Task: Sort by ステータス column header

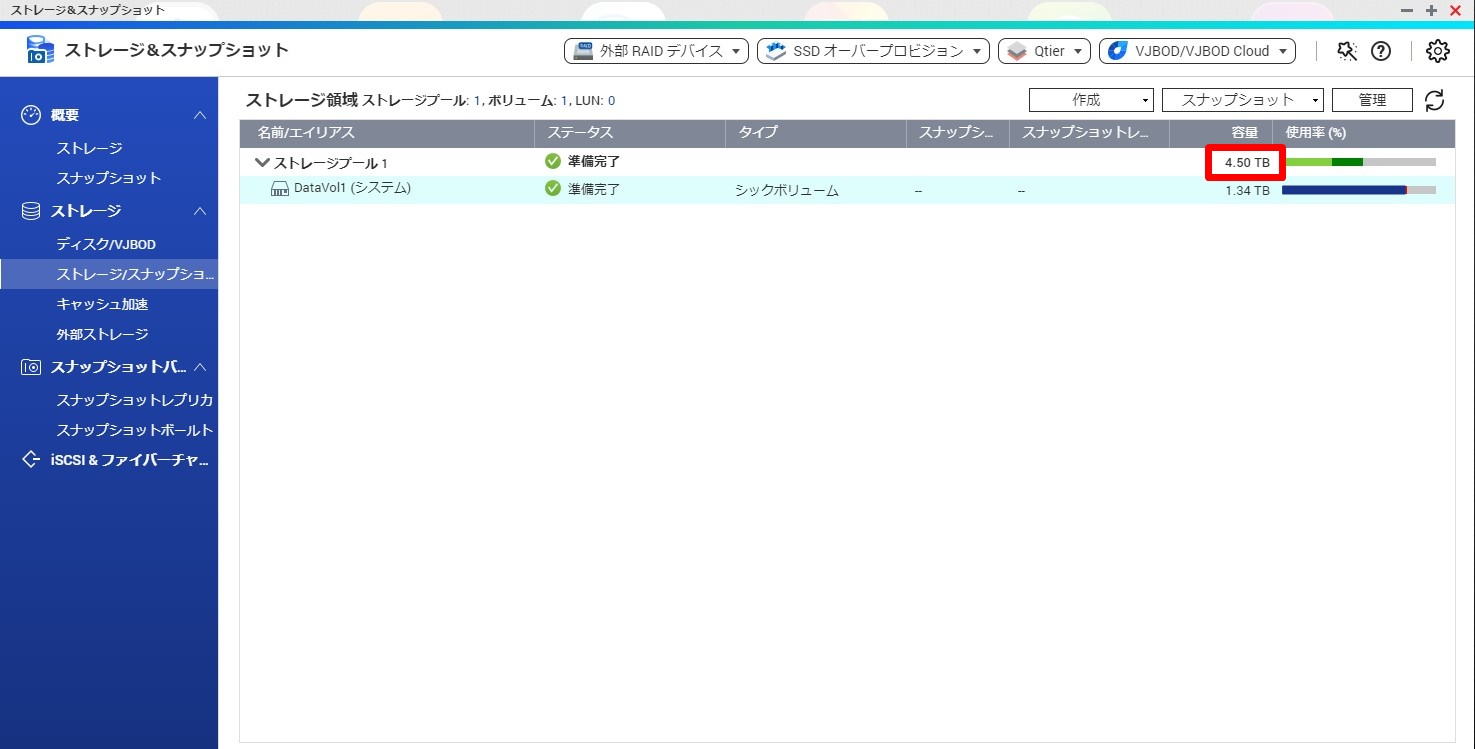Action: (630, 133)
